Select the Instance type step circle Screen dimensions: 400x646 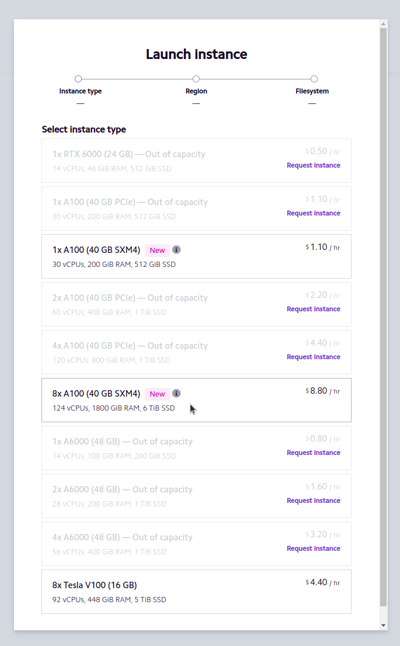point(78,79)
